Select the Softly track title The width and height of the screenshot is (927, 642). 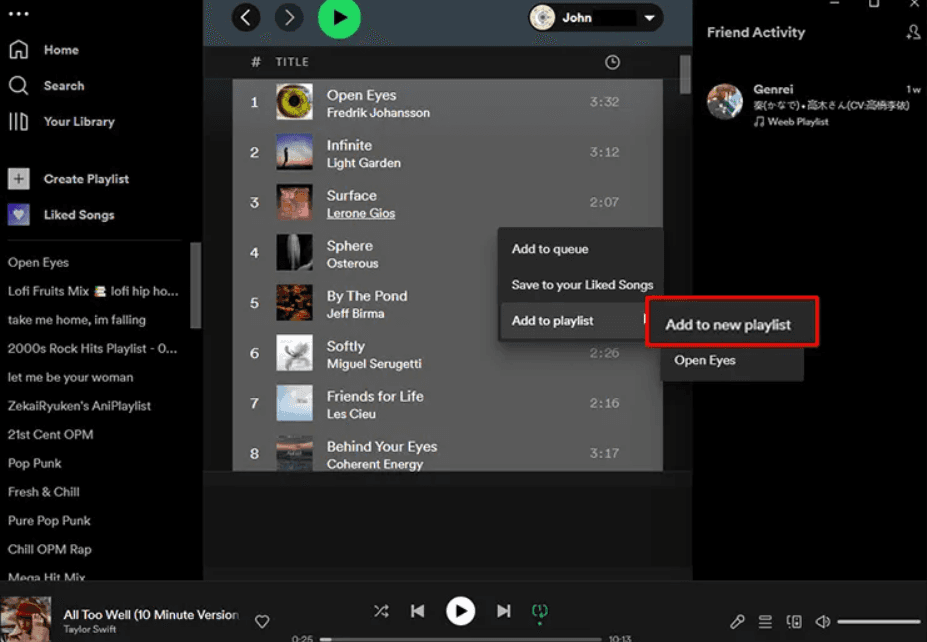coord(346,346)
